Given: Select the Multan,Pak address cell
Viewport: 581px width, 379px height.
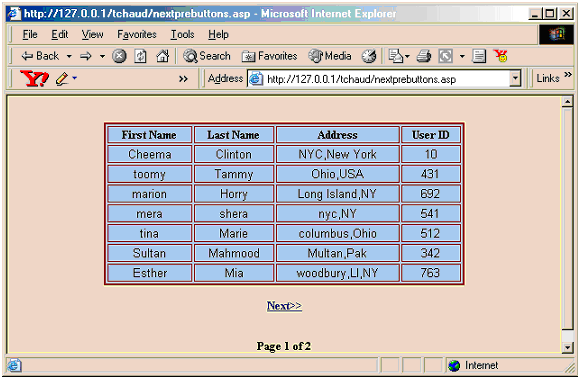Looking at the screenshot, I should pos(338,253).
